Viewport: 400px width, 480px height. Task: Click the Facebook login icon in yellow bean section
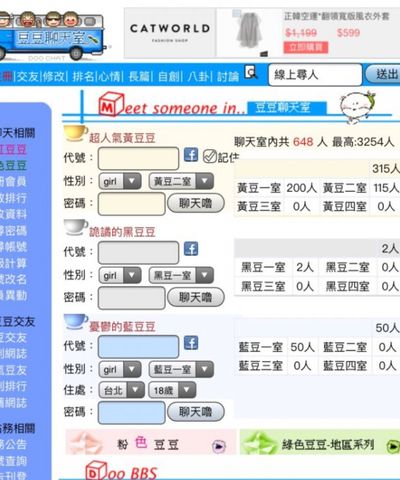pos(191,155)
